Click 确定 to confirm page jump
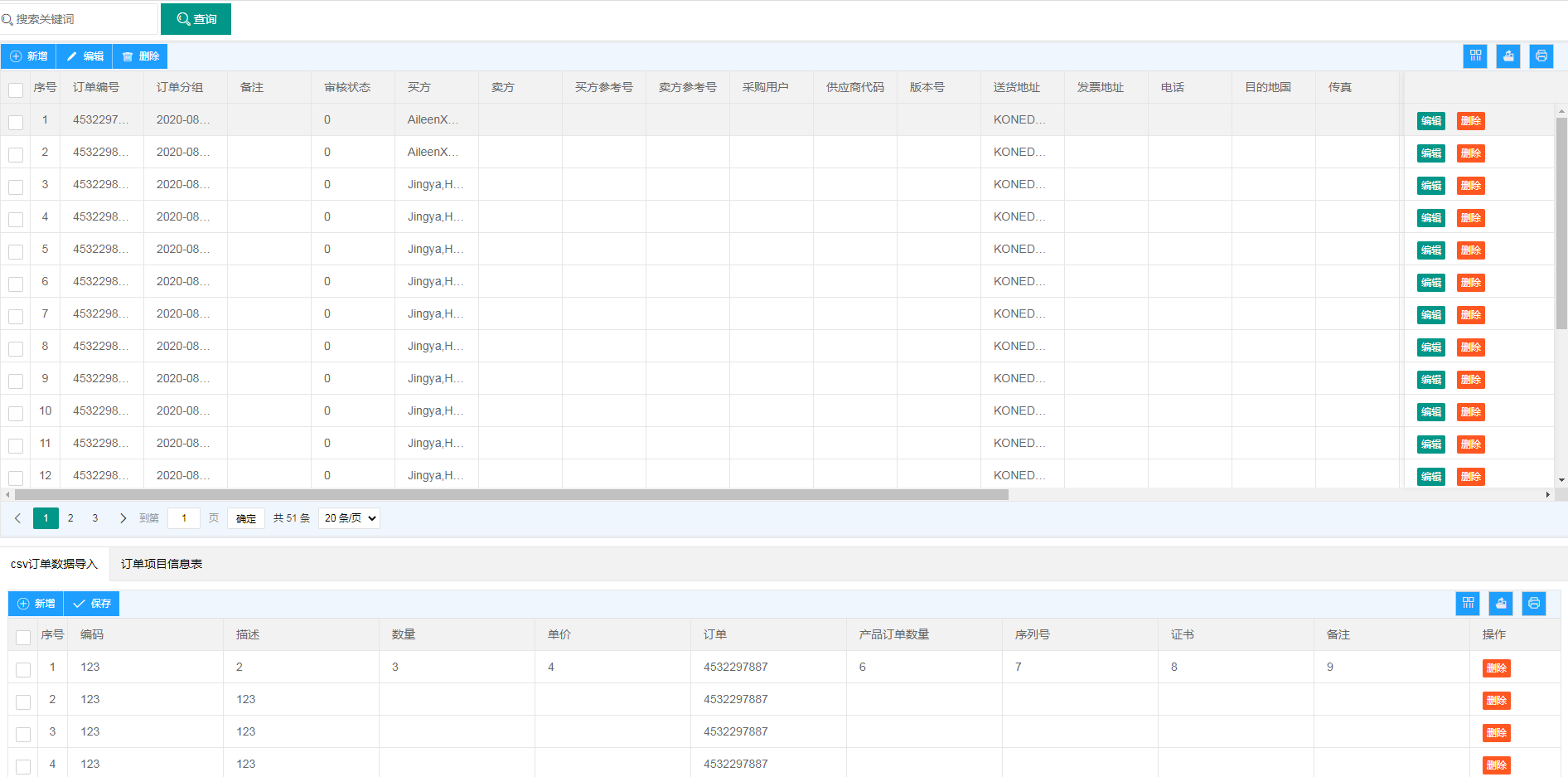This screenshot has height=777, width=1568. pyautogui.click(x=246, y=518)
